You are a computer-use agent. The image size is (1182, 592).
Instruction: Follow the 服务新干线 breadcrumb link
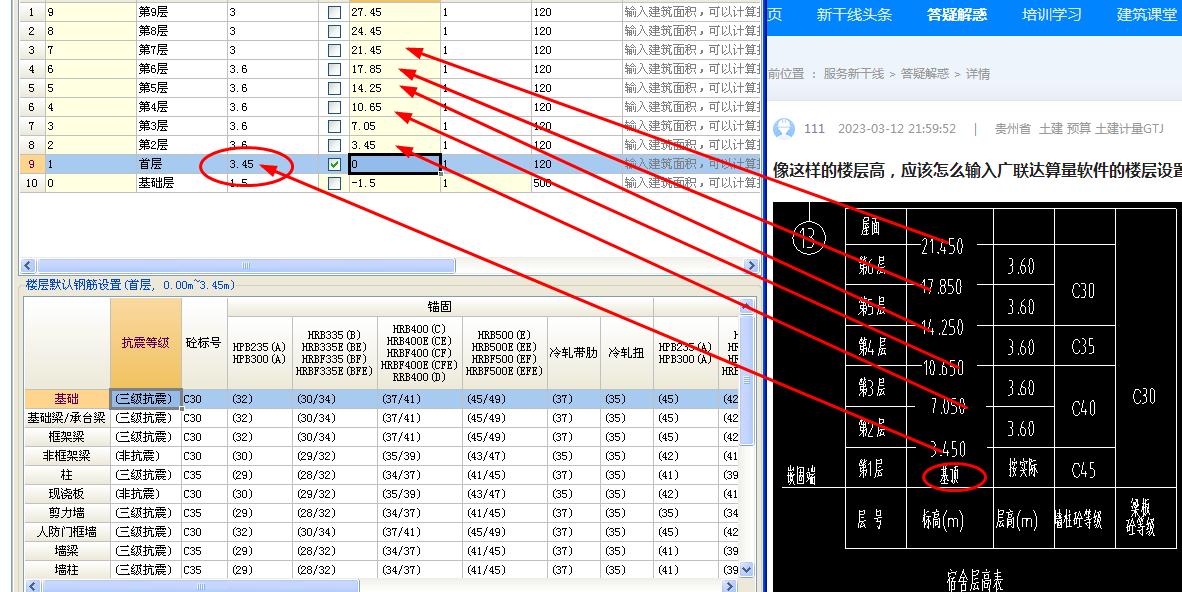(853, 74)
